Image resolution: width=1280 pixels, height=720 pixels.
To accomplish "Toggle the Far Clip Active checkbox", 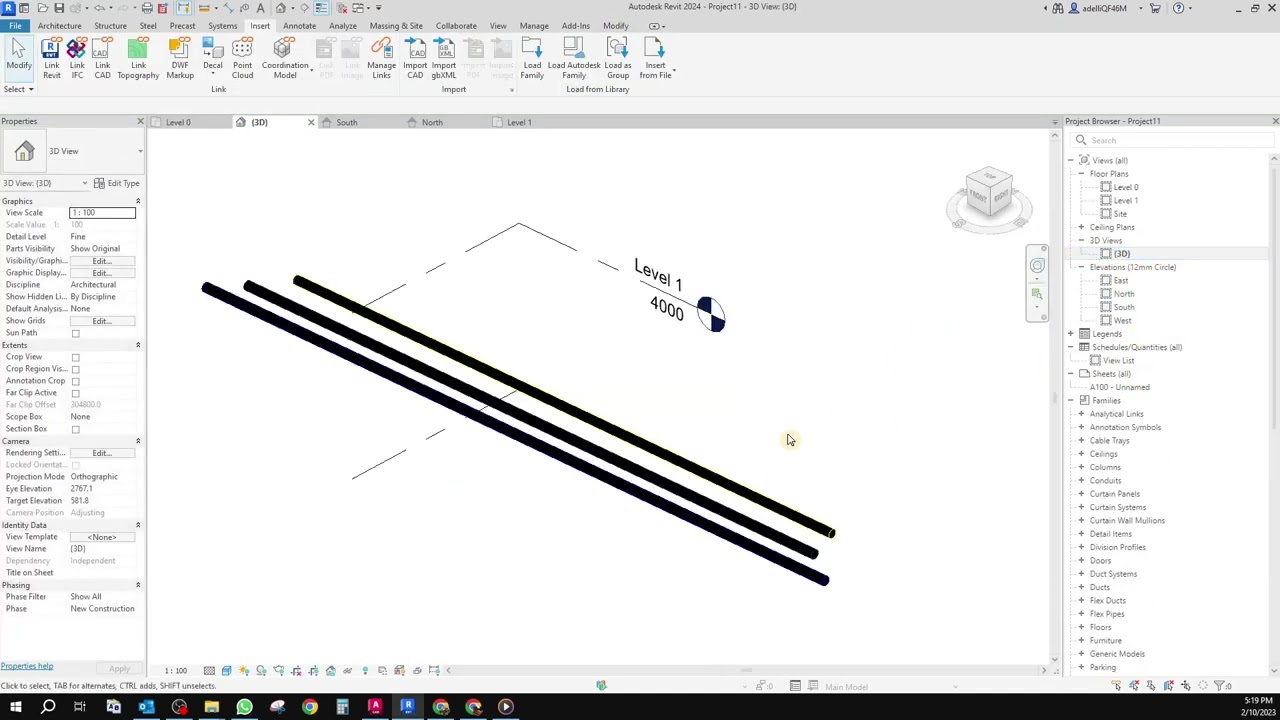I will pyautogui.click(x=75, y=393).
